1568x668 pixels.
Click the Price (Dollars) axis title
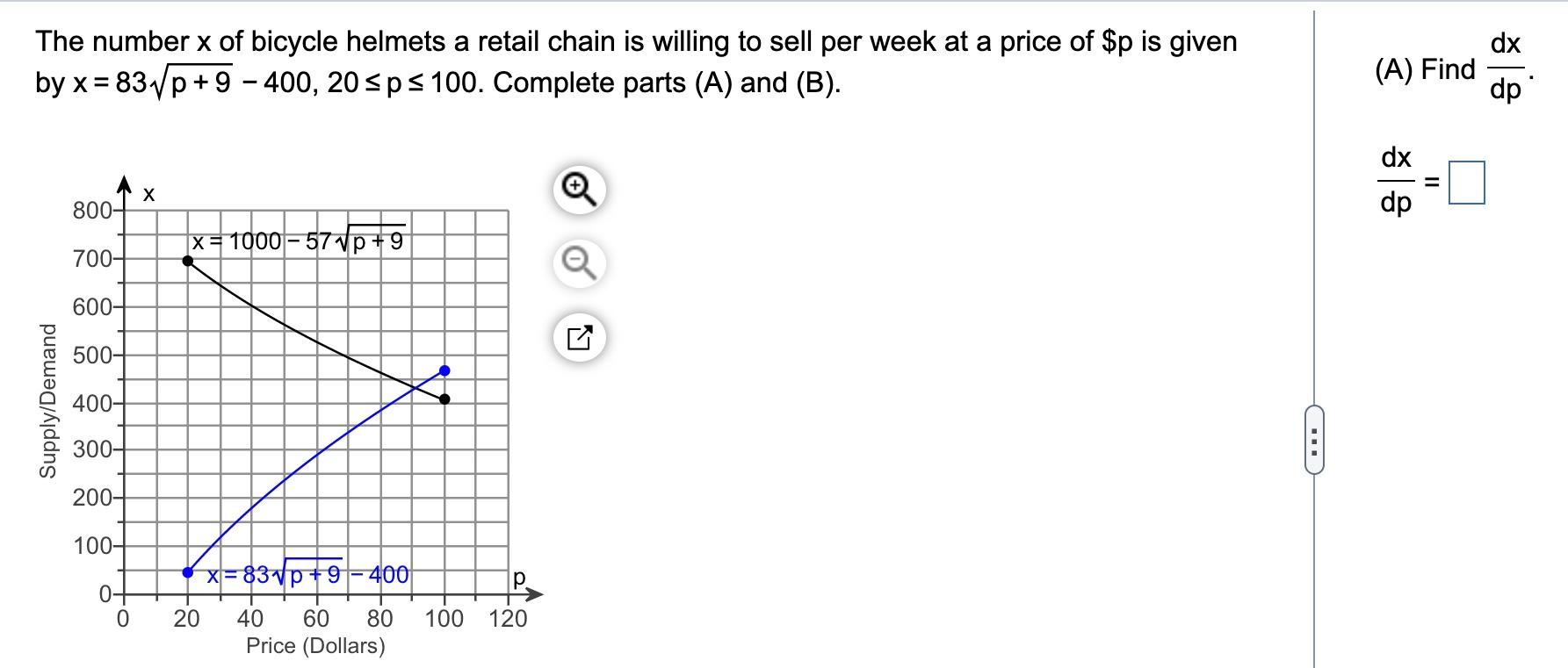315,646
